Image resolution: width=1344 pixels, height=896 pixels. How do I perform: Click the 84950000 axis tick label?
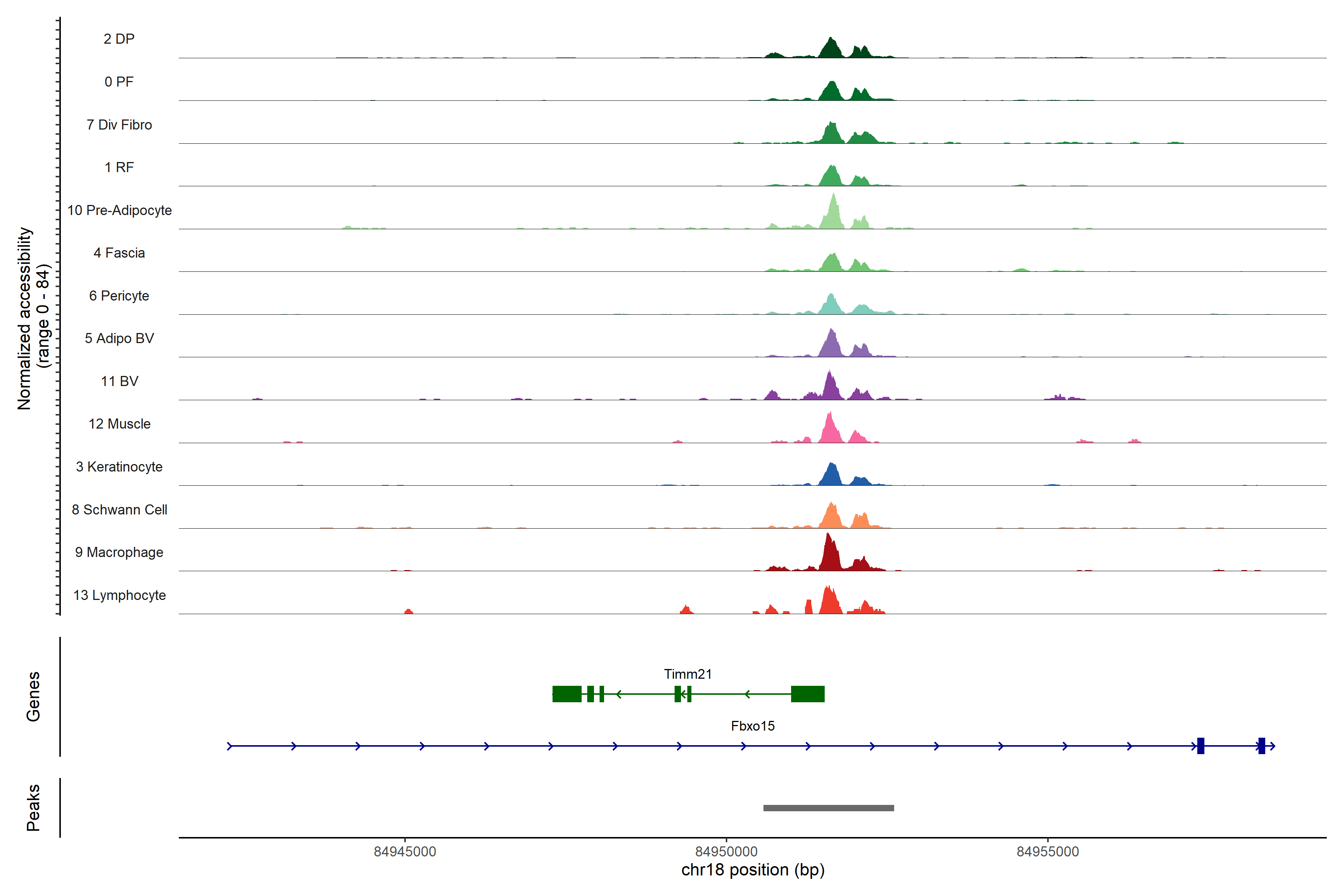726,852
